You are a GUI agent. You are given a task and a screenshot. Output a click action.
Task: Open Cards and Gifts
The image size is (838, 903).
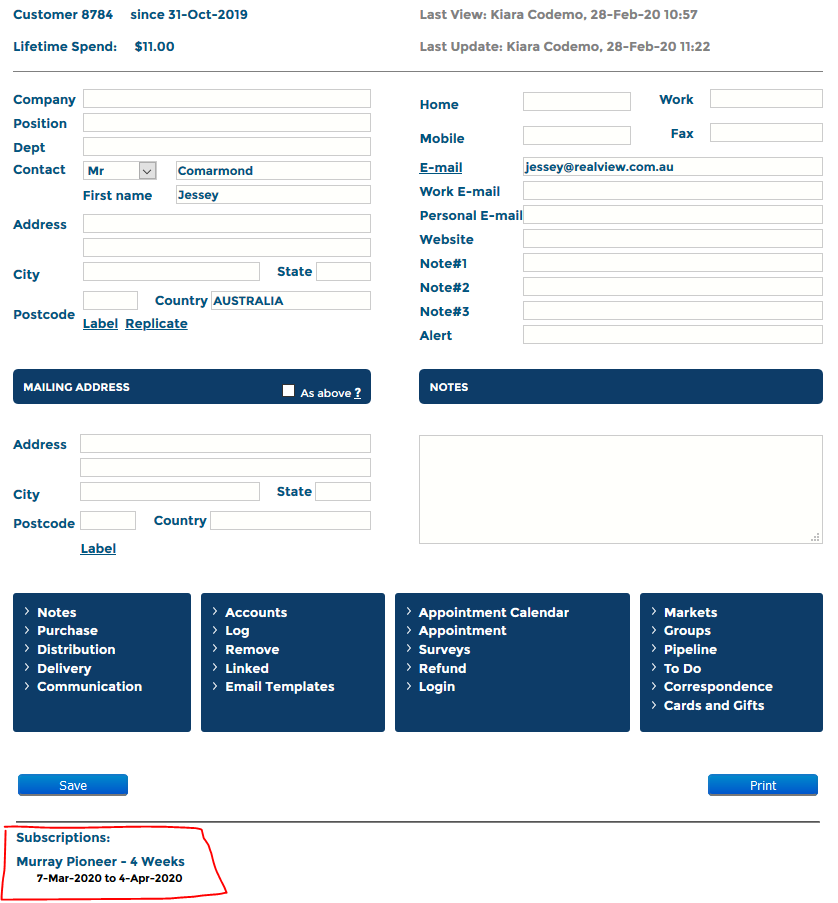click(x=714, y=705)
